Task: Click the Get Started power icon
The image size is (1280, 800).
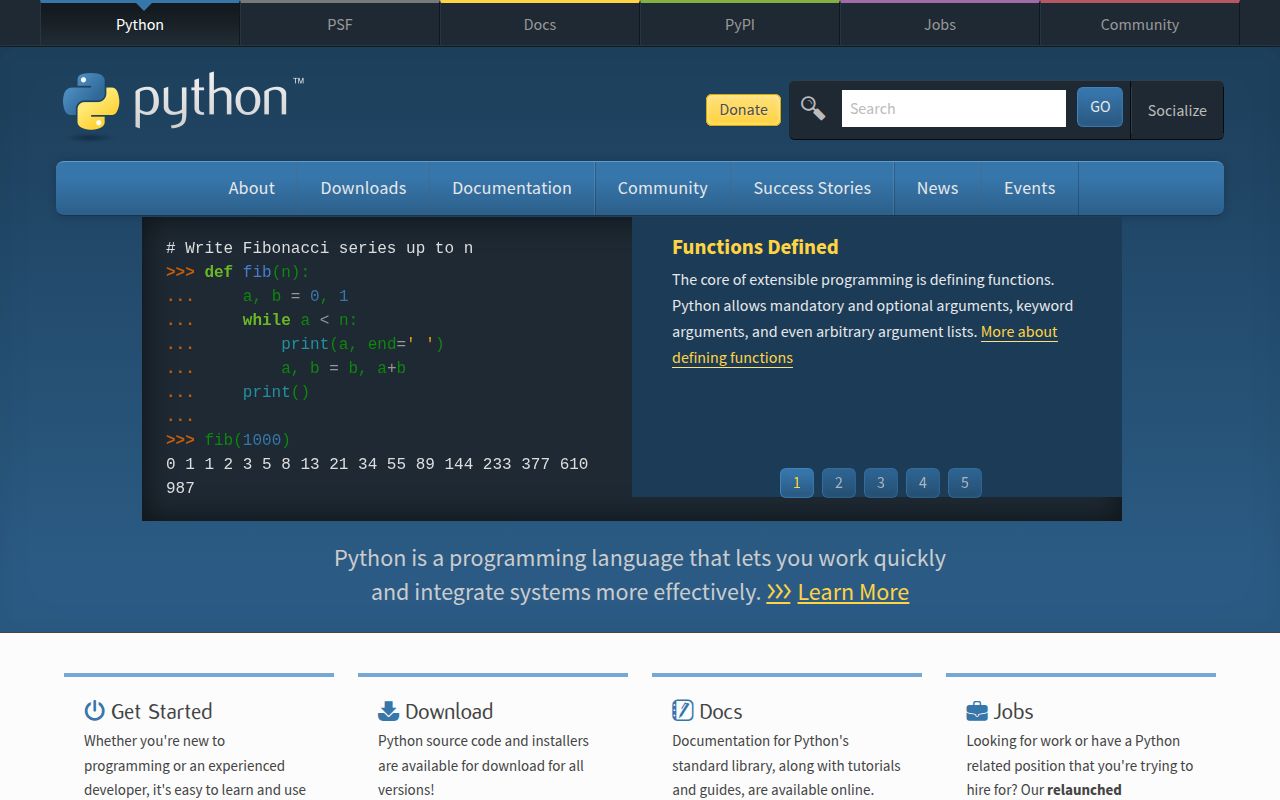Action: 94,711
